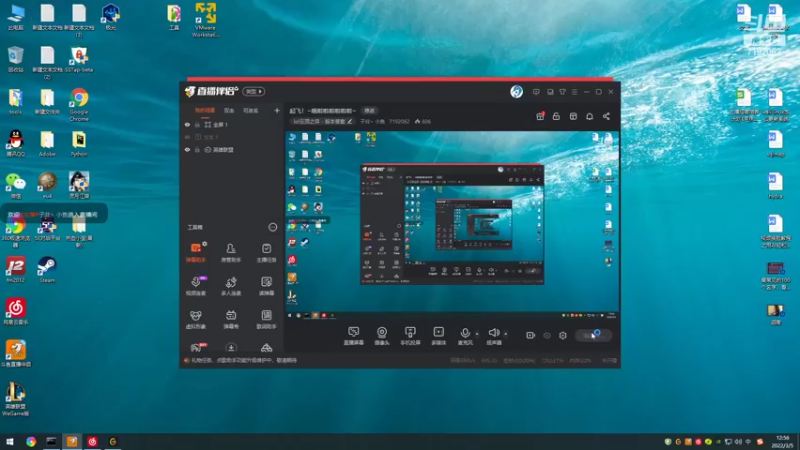Open the feedback message icon in title bar
The image size is (800, 450).
[536, 92]
